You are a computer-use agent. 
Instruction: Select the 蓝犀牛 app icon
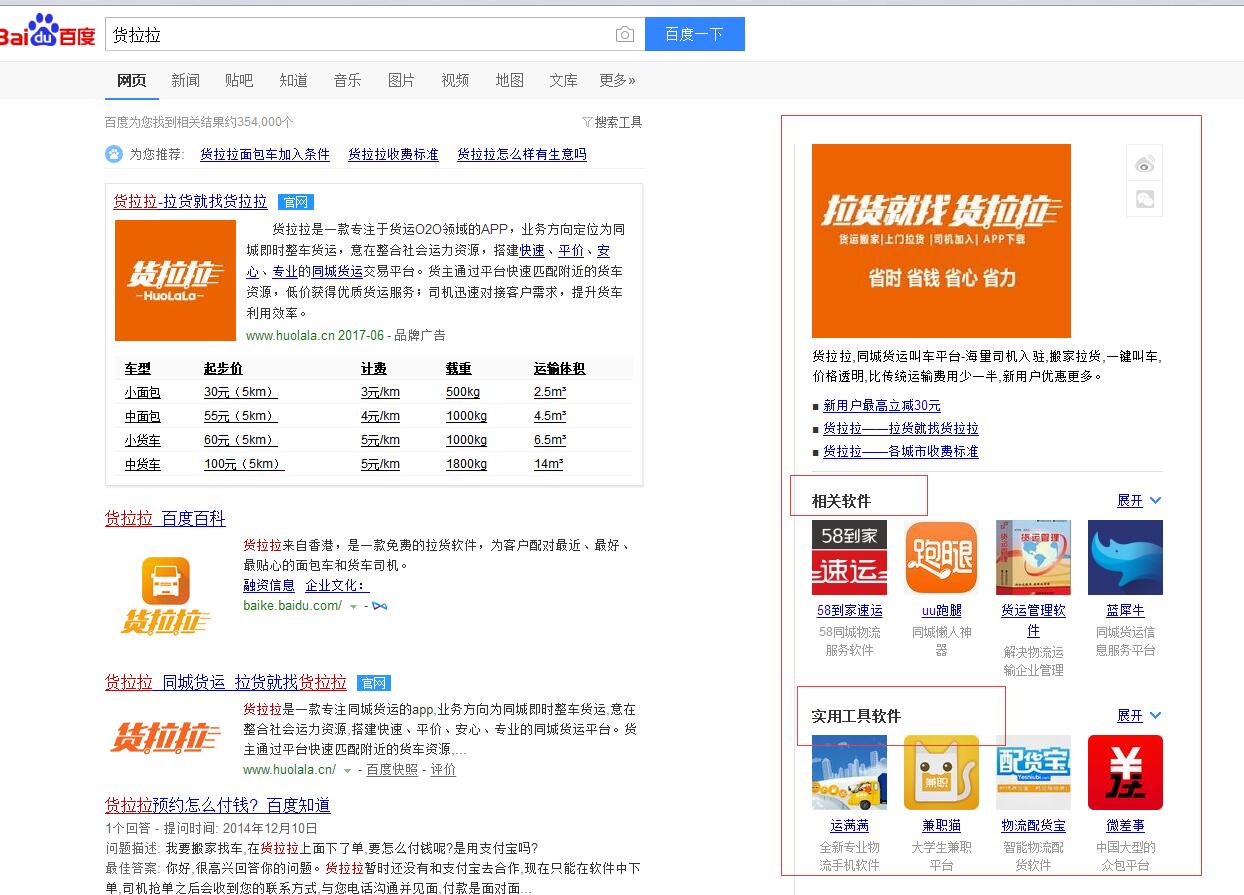pos(1125,557)
